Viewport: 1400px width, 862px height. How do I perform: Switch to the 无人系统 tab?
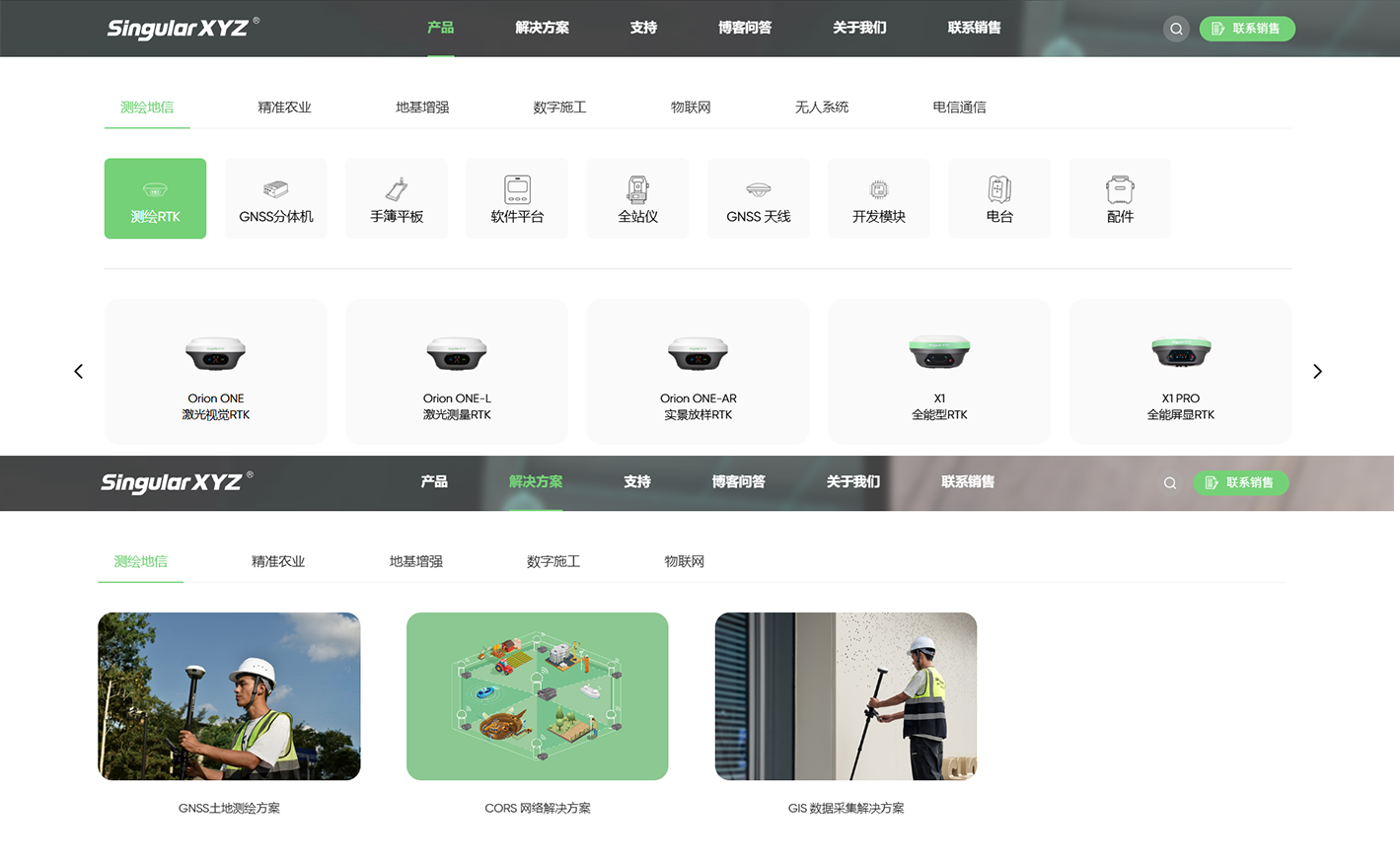coord(821,108)
